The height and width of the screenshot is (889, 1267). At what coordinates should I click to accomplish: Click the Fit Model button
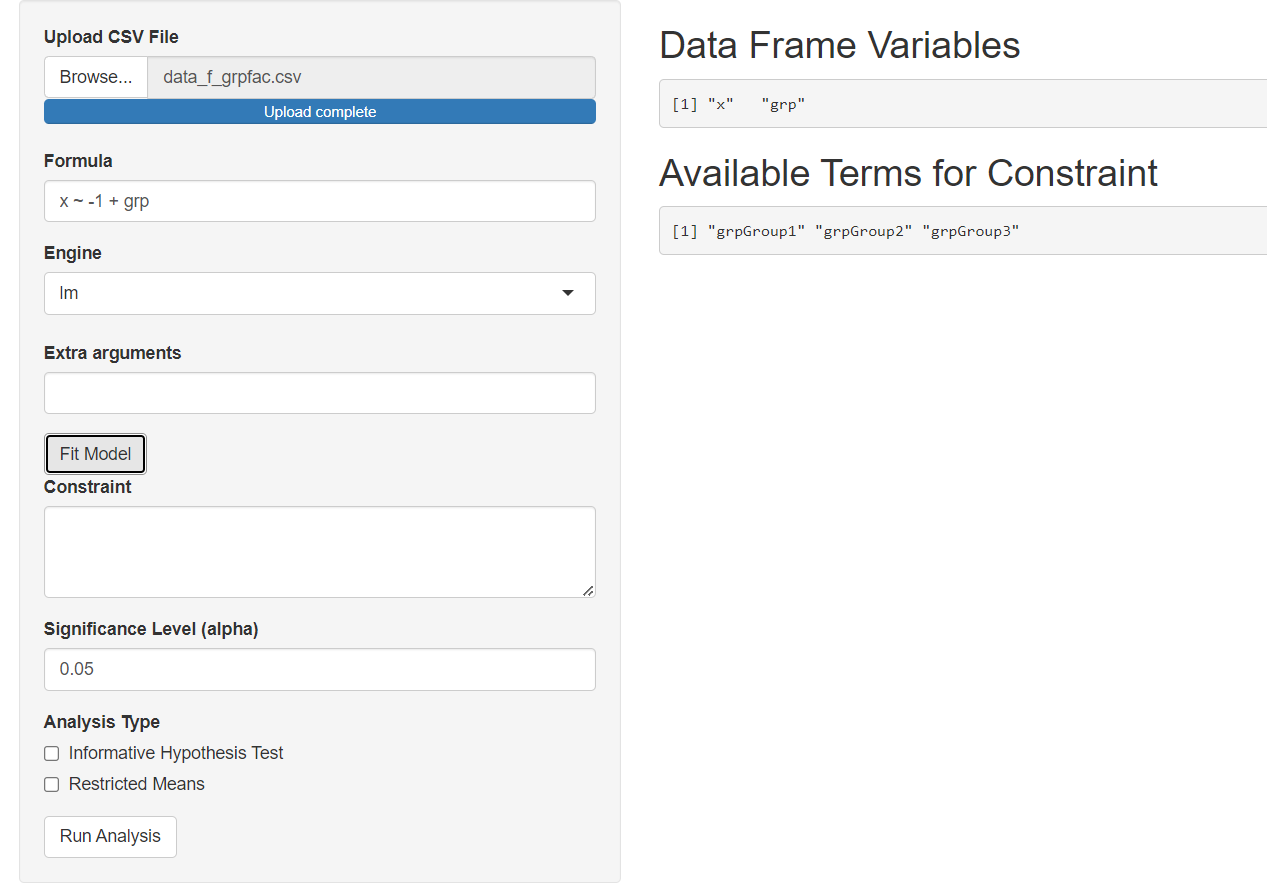click(x=95, y=454)
